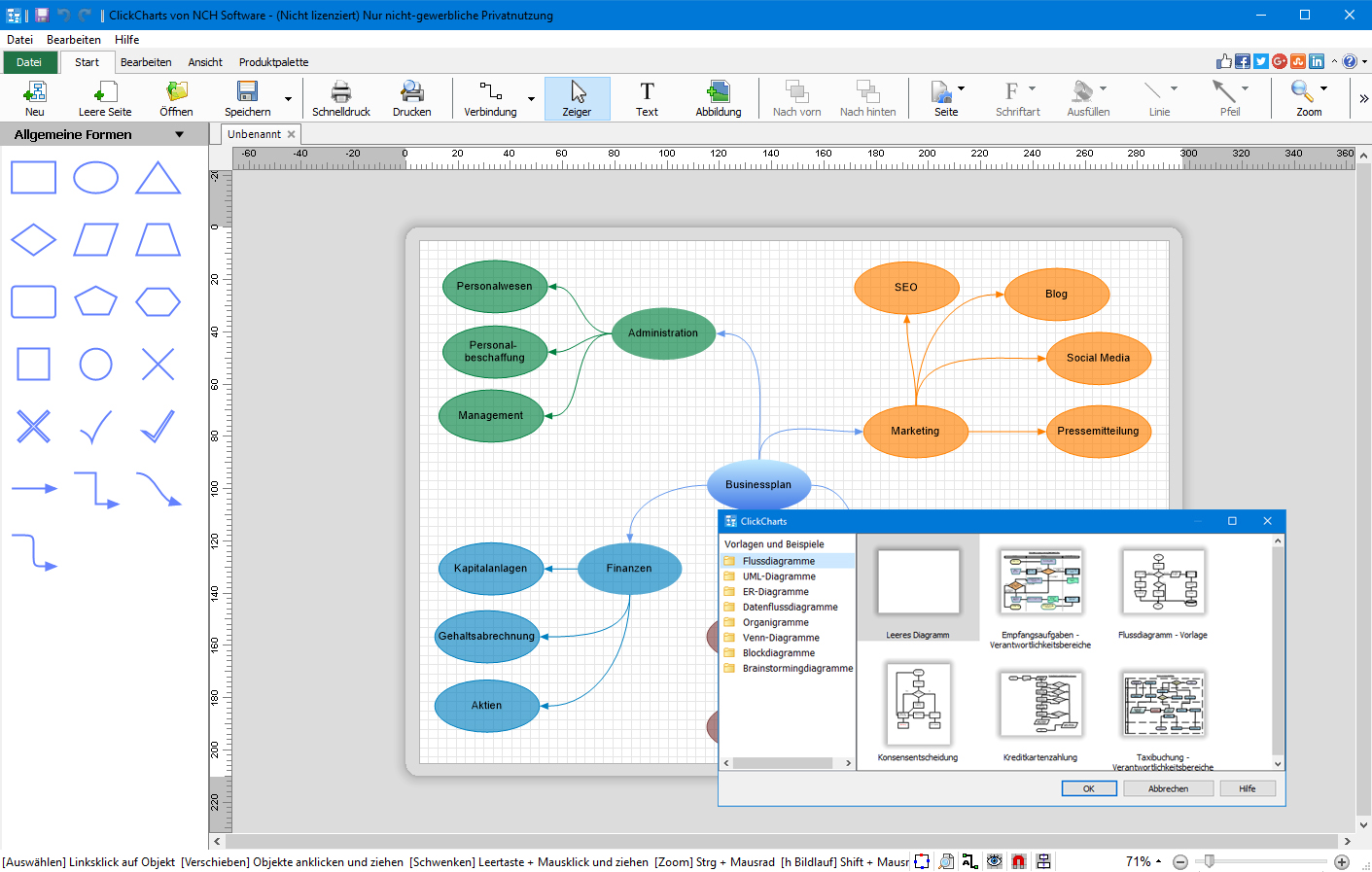Select UML-Diagramme in the template tree
This screenshot has width=1372, height=872.
point(779,576)
